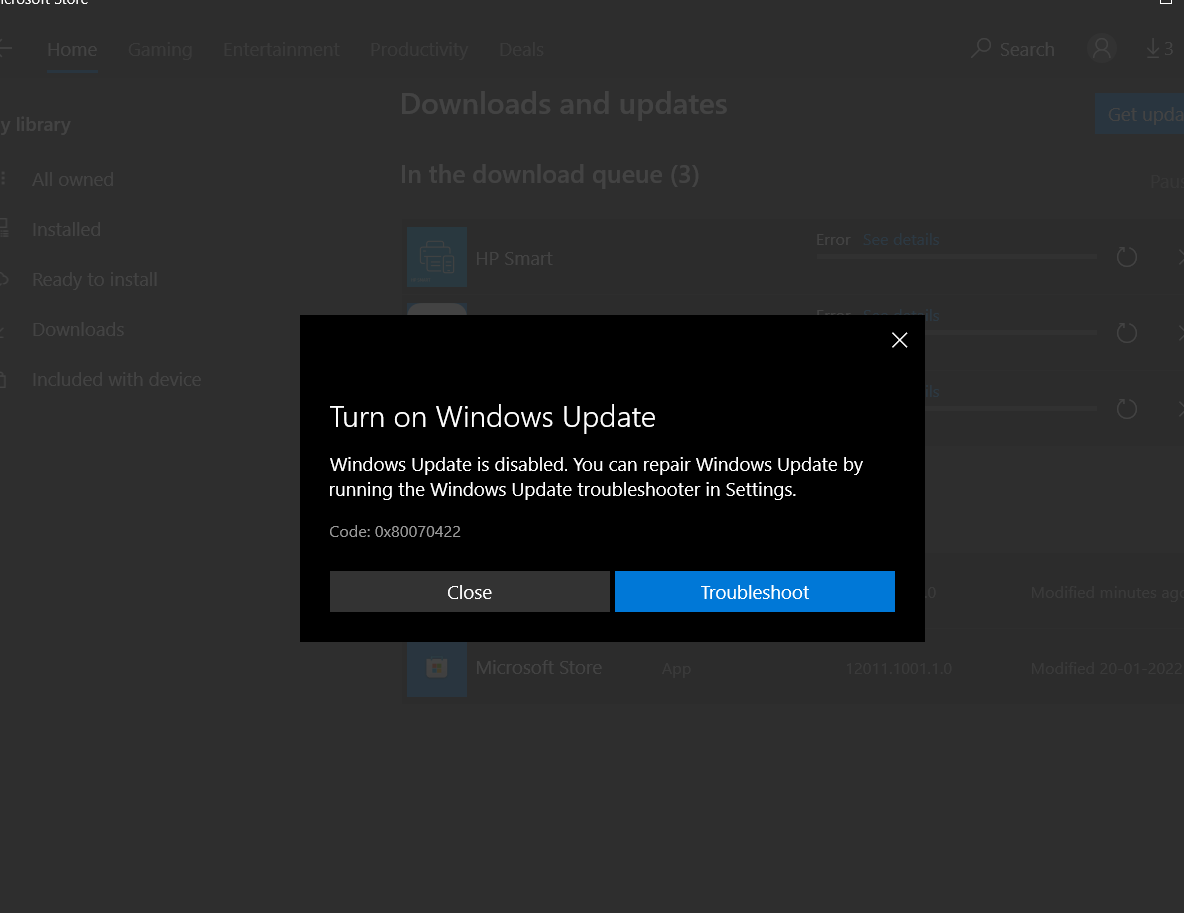This screenshot has width=1184, height=913.
Task: Switch to the Entertainment tab
Action: [281, 49]
